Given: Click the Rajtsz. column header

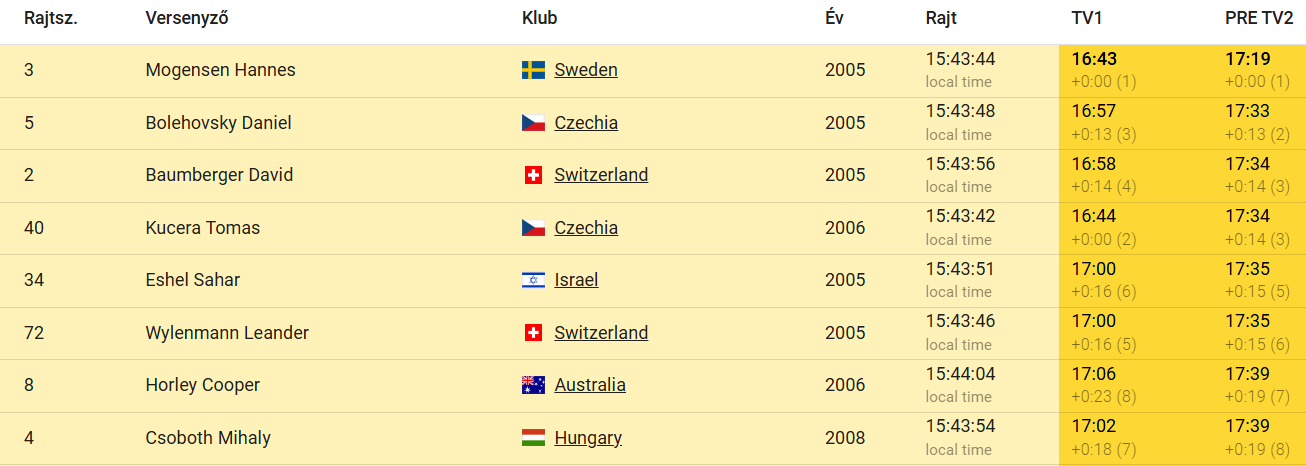Looking at the screenshot, I should pos(51,18).
